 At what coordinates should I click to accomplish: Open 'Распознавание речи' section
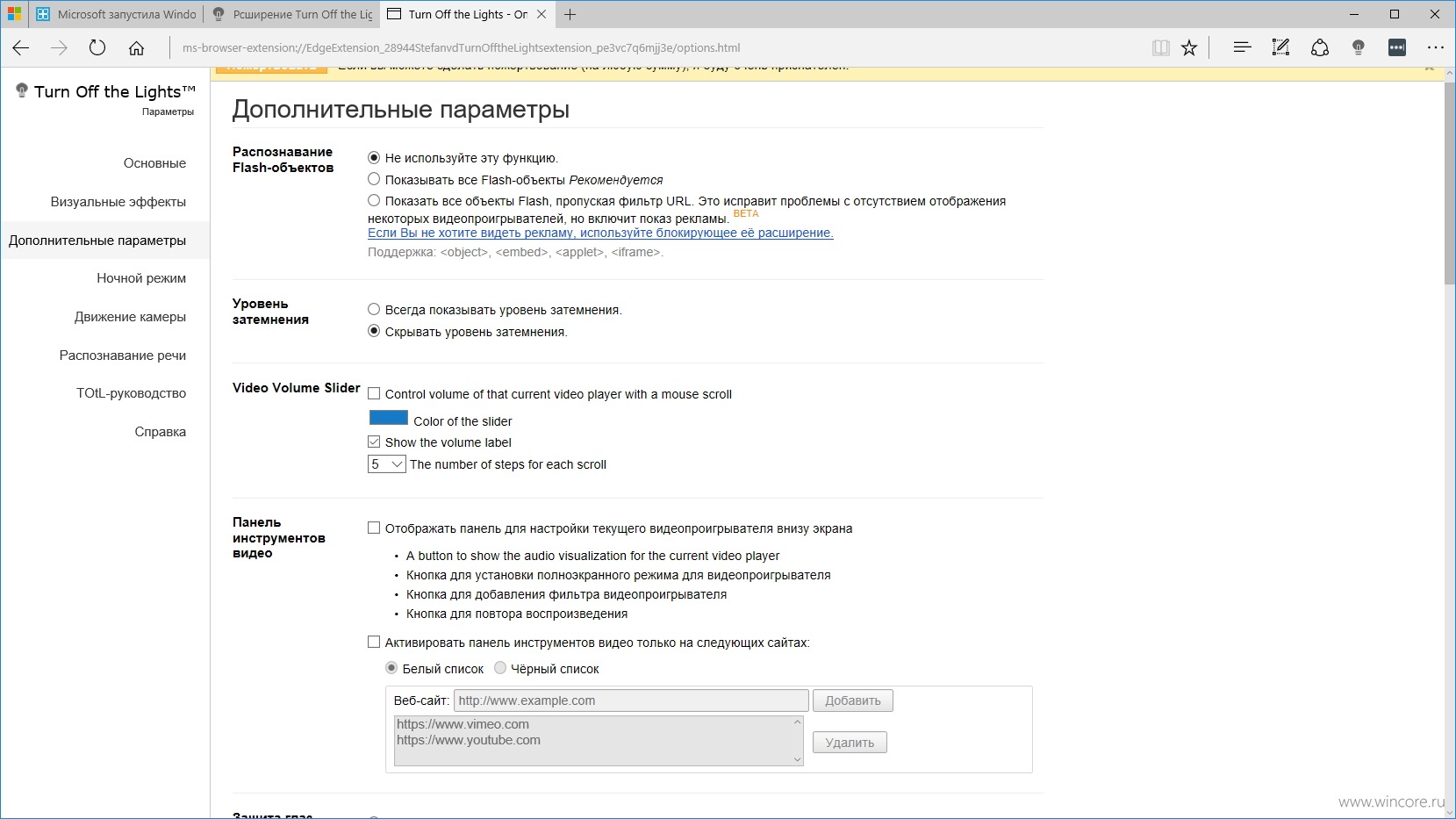click(x=123, y=356)
